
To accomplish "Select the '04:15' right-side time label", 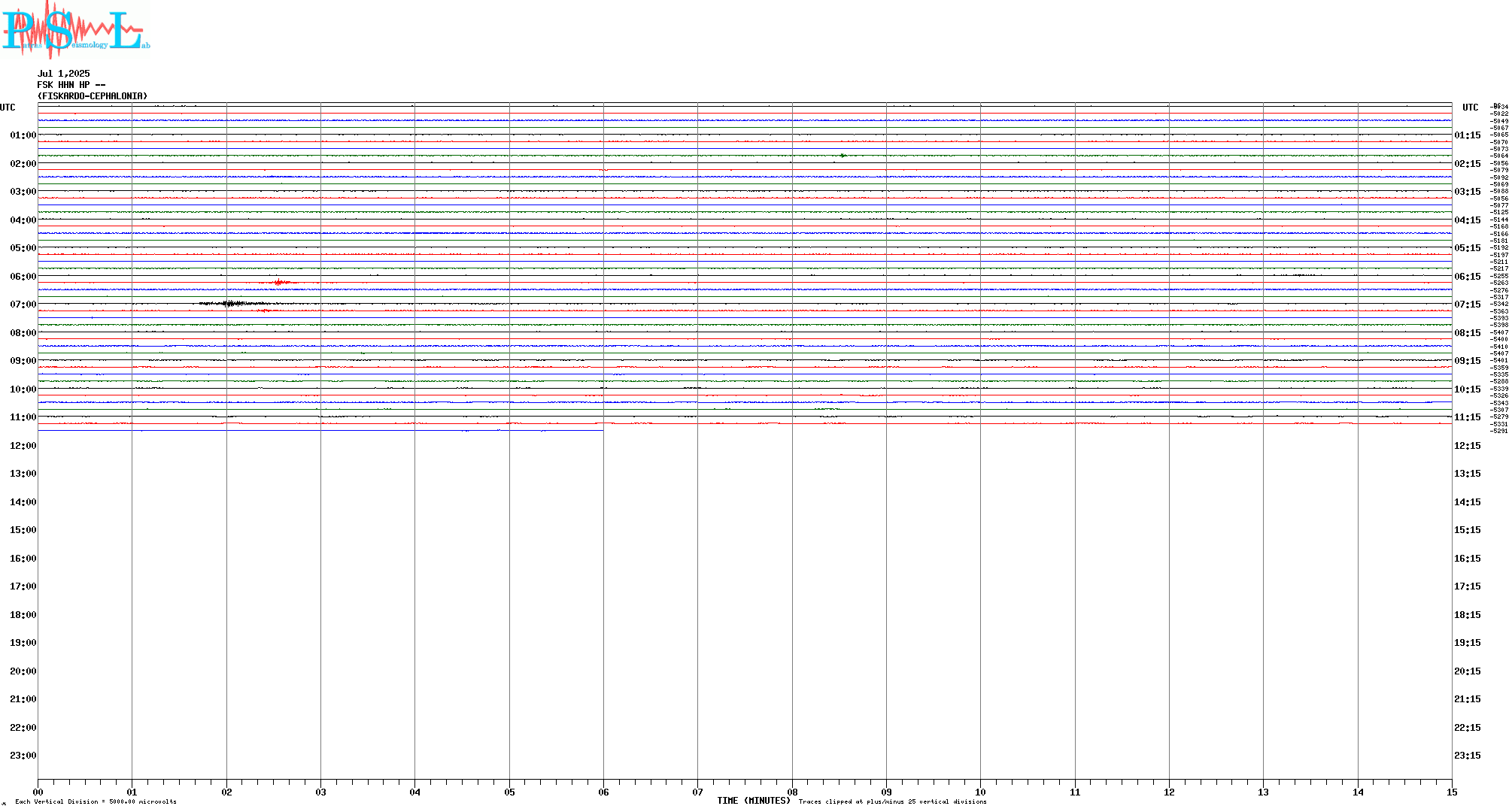I will coord(1468,220).
